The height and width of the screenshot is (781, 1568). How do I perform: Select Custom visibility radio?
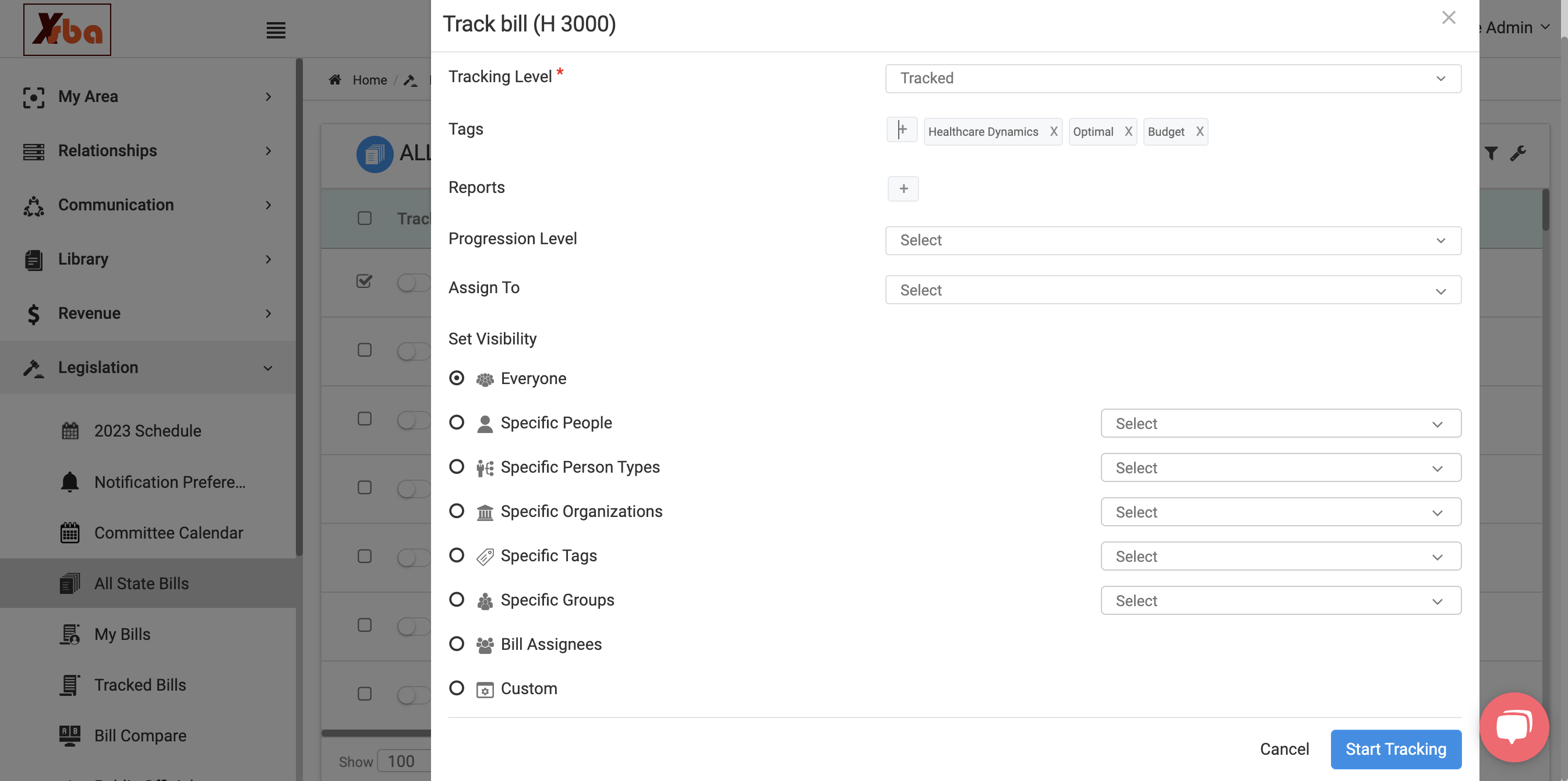(x=457, y=688)
